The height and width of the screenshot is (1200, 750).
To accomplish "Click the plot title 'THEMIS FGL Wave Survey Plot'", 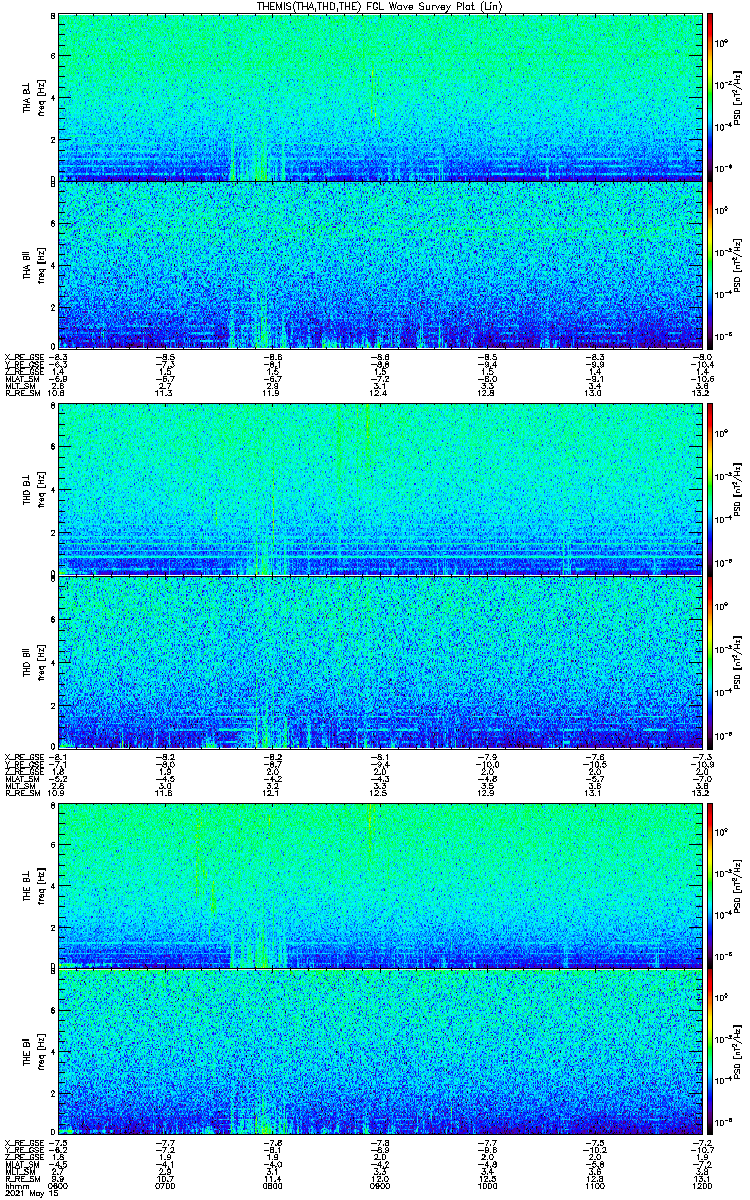I will (381, 6).
